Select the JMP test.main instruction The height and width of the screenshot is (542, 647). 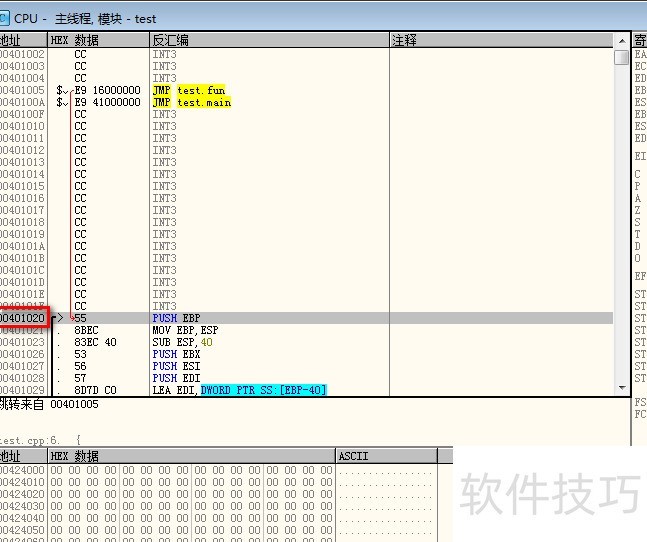point(191,102)
